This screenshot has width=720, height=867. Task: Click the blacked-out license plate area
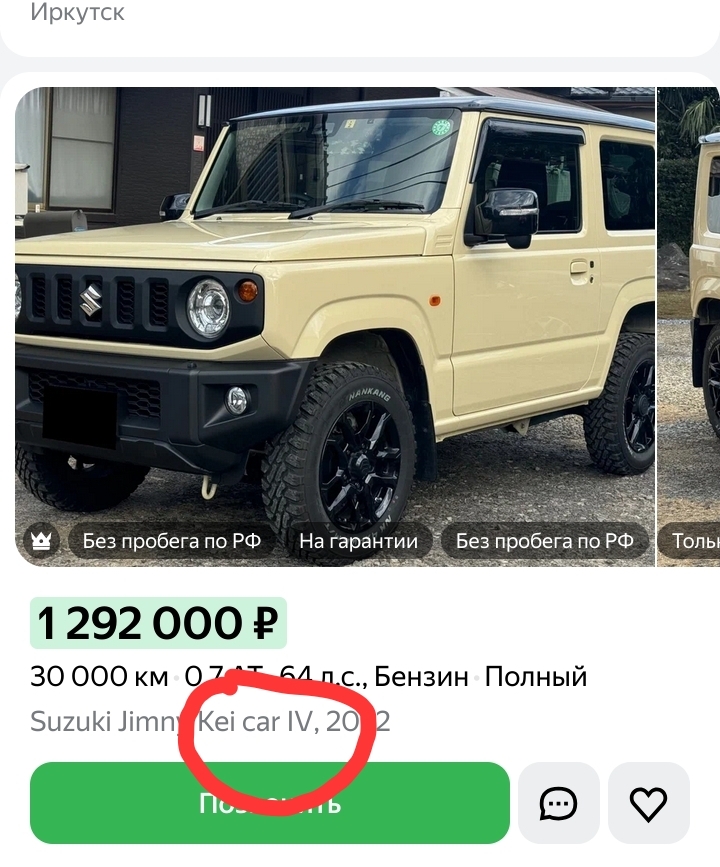pyautogui.click(x=81, y=415)
